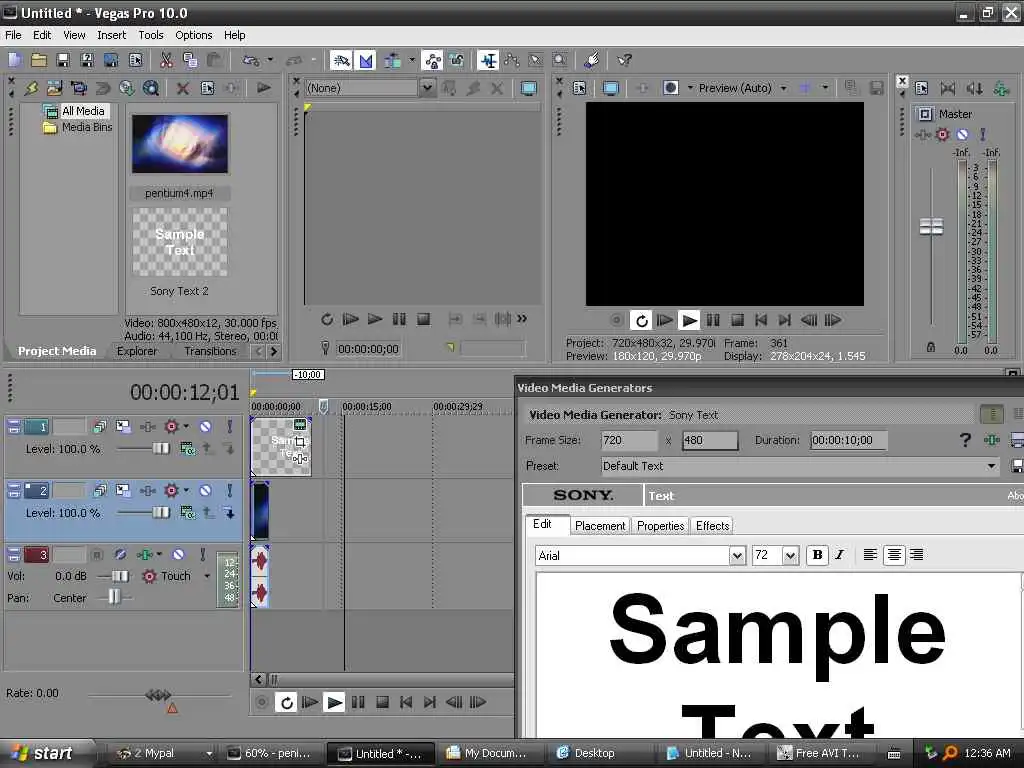Open the Preview (Auto) quality dropdown
Viewport: 1024px width, 768px height.
[x=784, y=88]
